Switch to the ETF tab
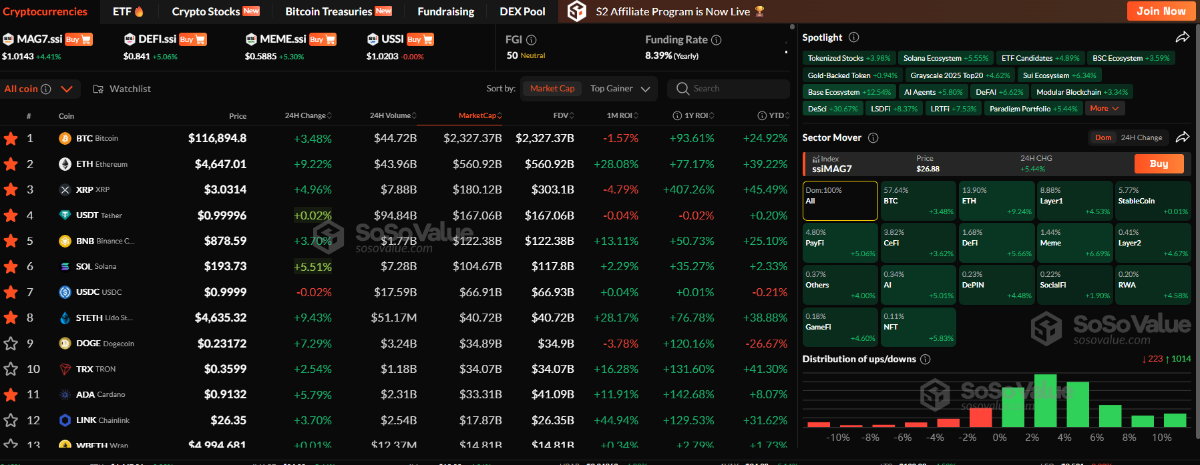The width and height of the screenshot is (1200, 465). coord(129,11)
